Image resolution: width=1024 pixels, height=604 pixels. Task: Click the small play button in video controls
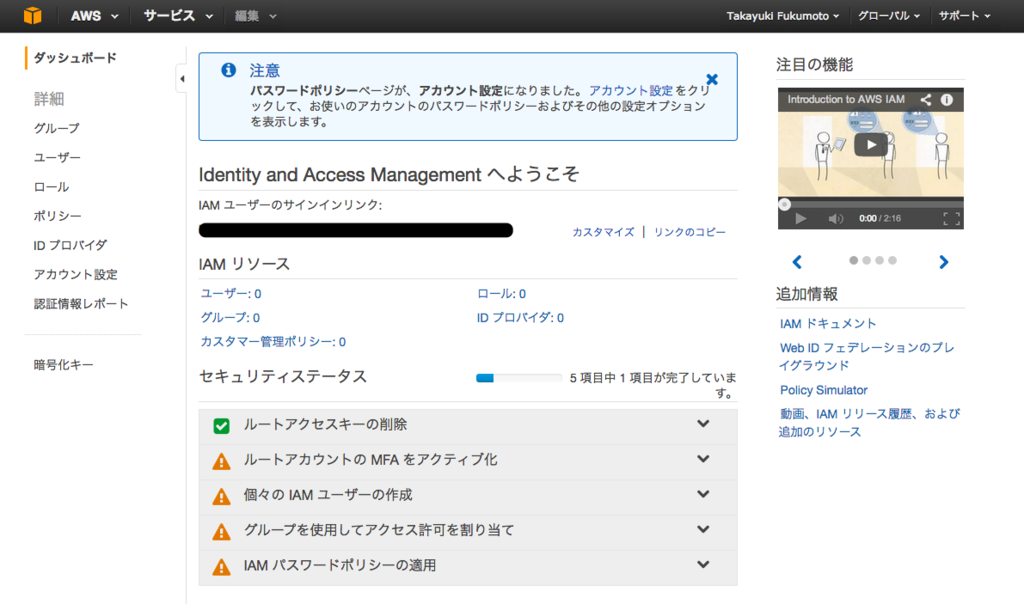[801, 219]
